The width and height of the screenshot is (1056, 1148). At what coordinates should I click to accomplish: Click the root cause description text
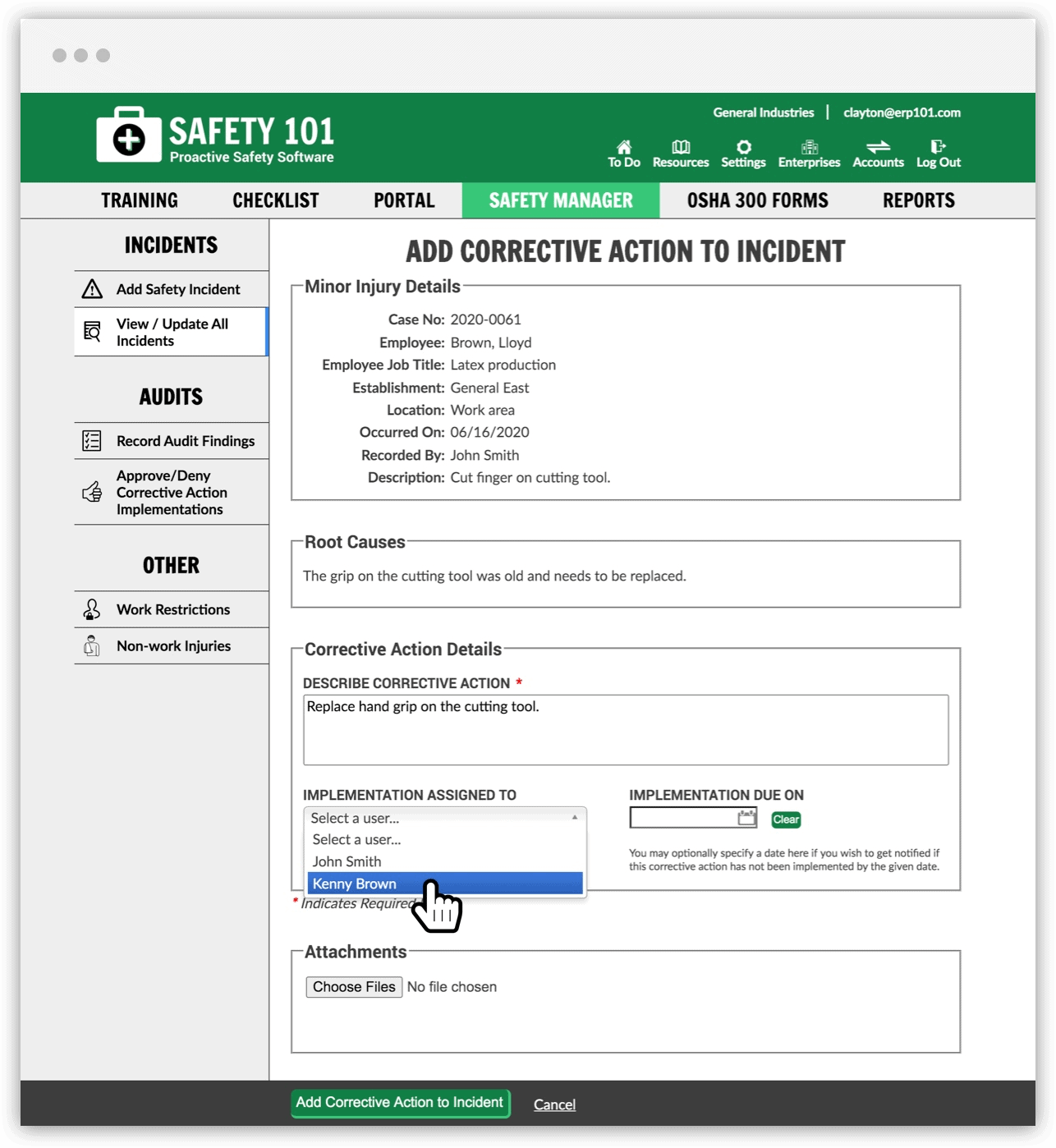(x=494, y=576)
